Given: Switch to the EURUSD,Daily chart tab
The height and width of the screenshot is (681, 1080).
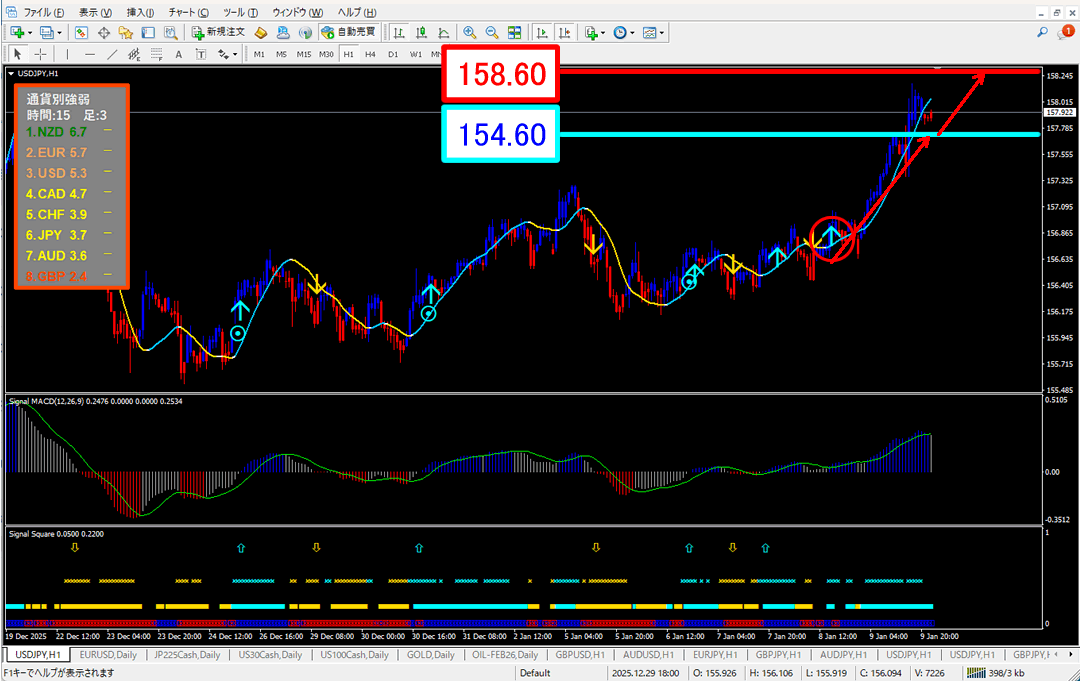Looking at the screenshot, I should pyautogui.click(x=106, y=654).
